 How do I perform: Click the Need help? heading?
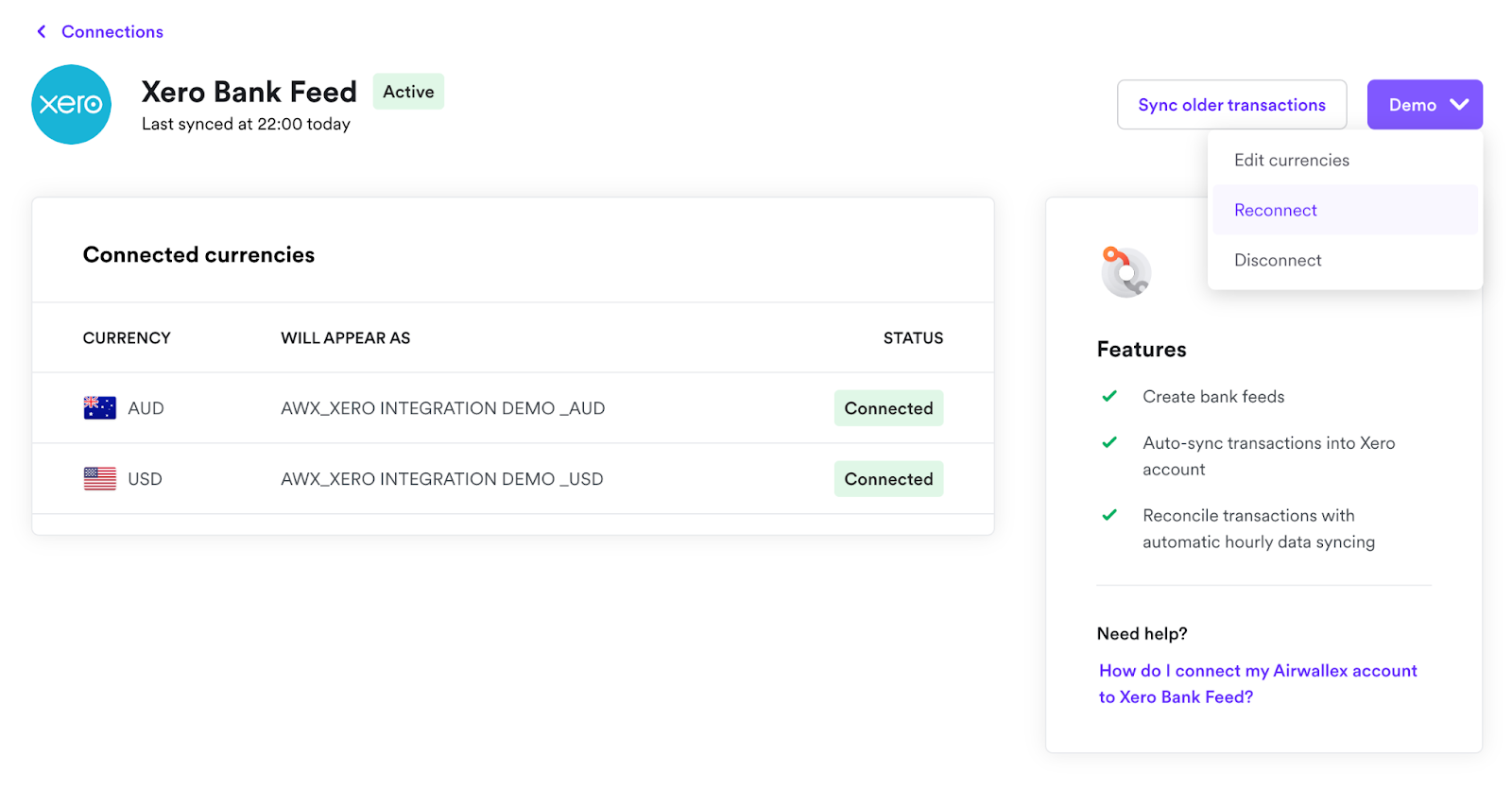[x=1143, y=634]
